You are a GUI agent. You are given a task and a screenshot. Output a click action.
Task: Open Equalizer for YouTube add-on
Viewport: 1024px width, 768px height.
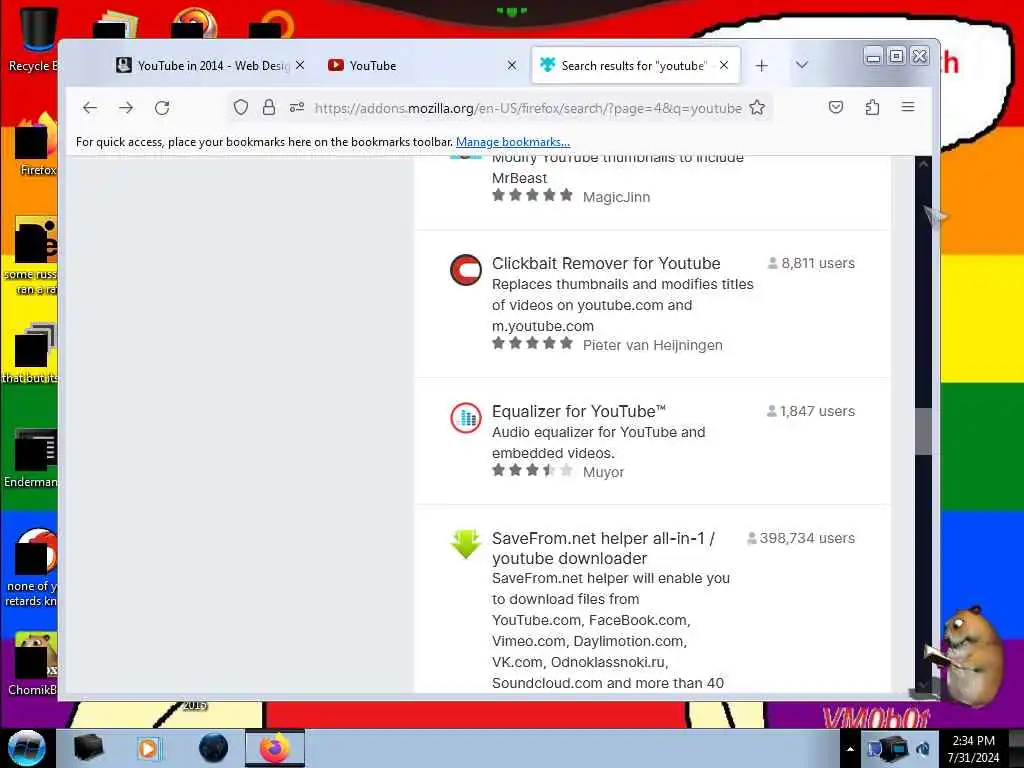coord(579,411)
